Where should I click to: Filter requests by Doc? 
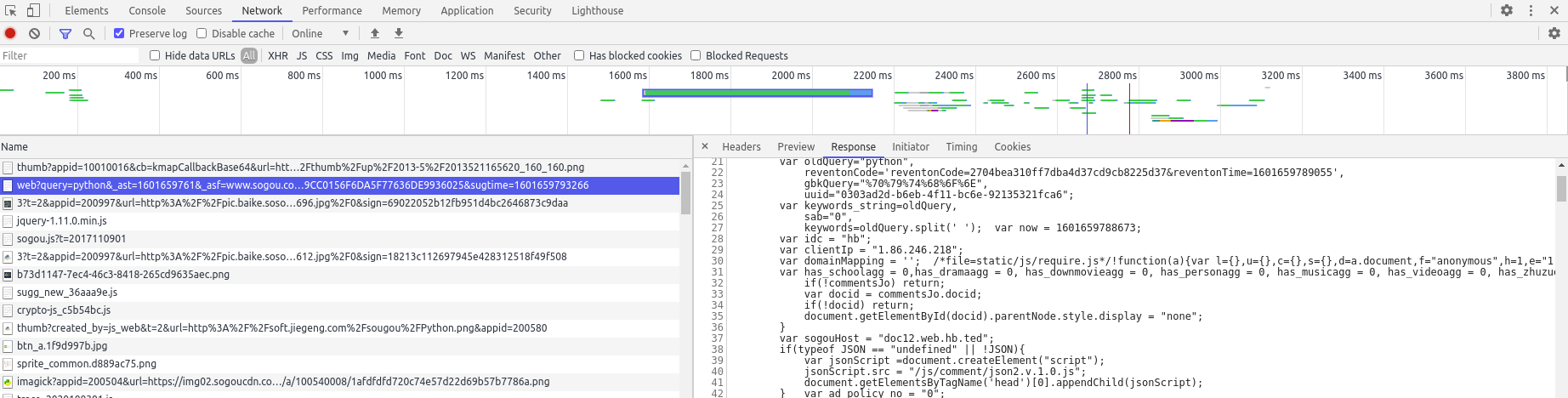(443, 55)
